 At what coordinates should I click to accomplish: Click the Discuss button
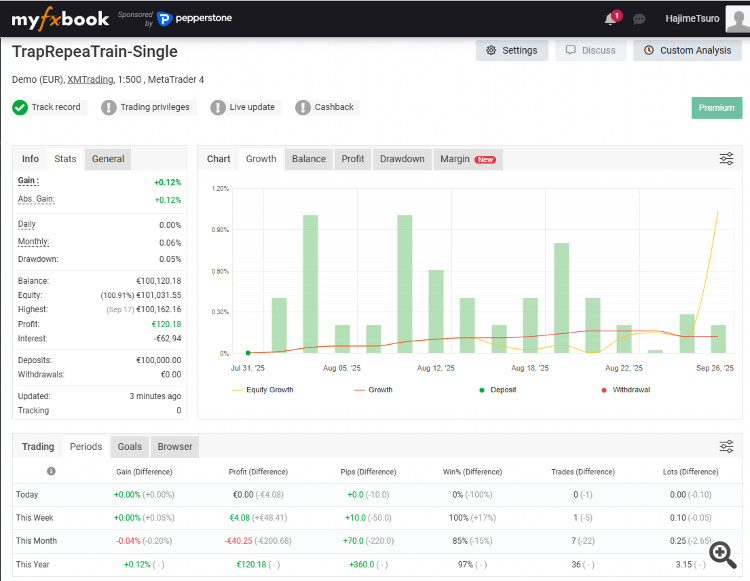point(591,50)
